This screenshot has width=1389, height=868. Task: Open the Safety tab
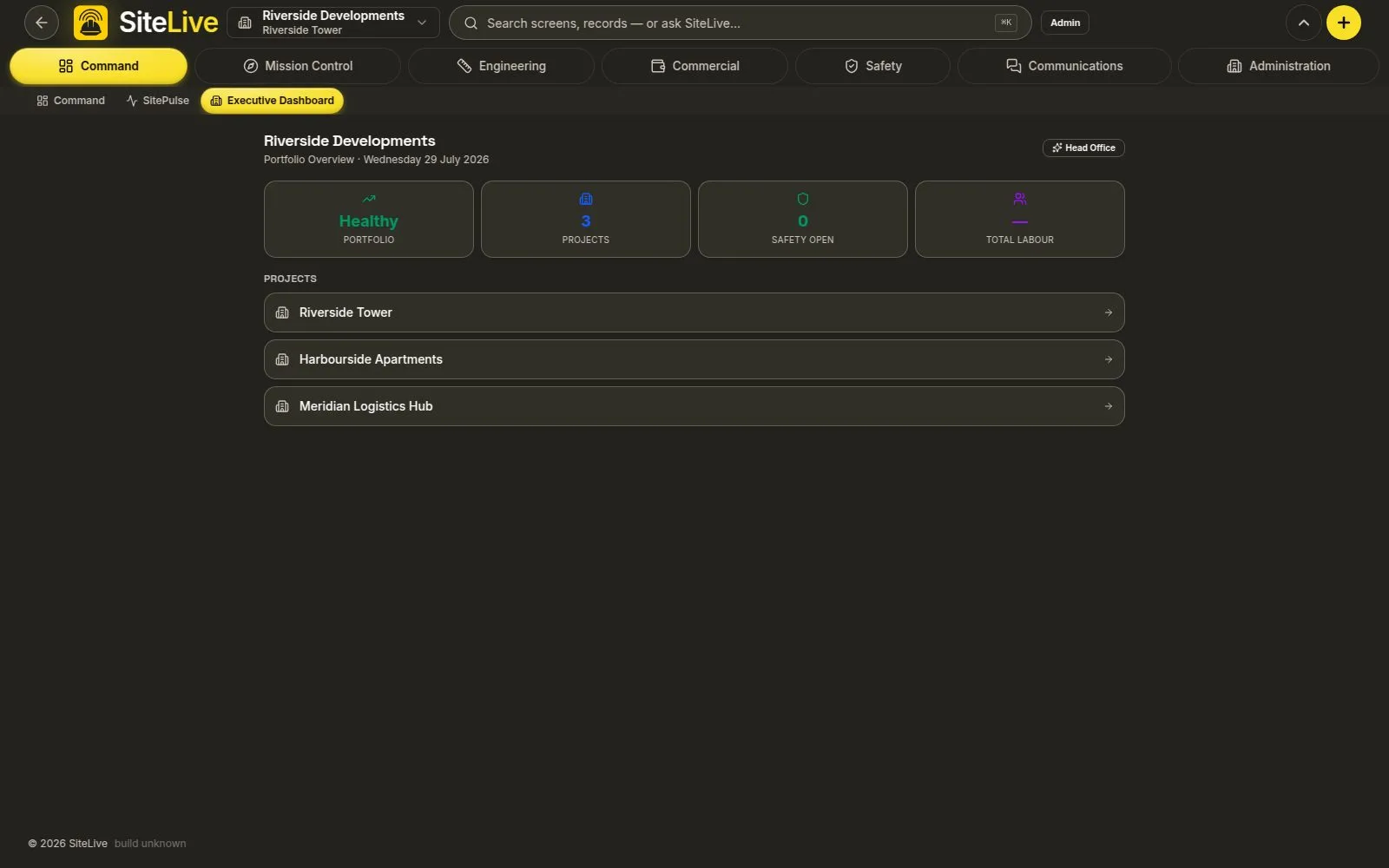872,66
